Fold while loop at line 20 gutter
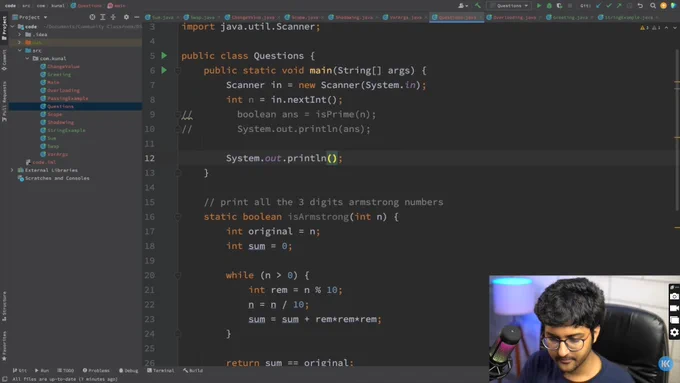This screenshot has width=680, height=383. pyautogui.click(x=178, y=275)
